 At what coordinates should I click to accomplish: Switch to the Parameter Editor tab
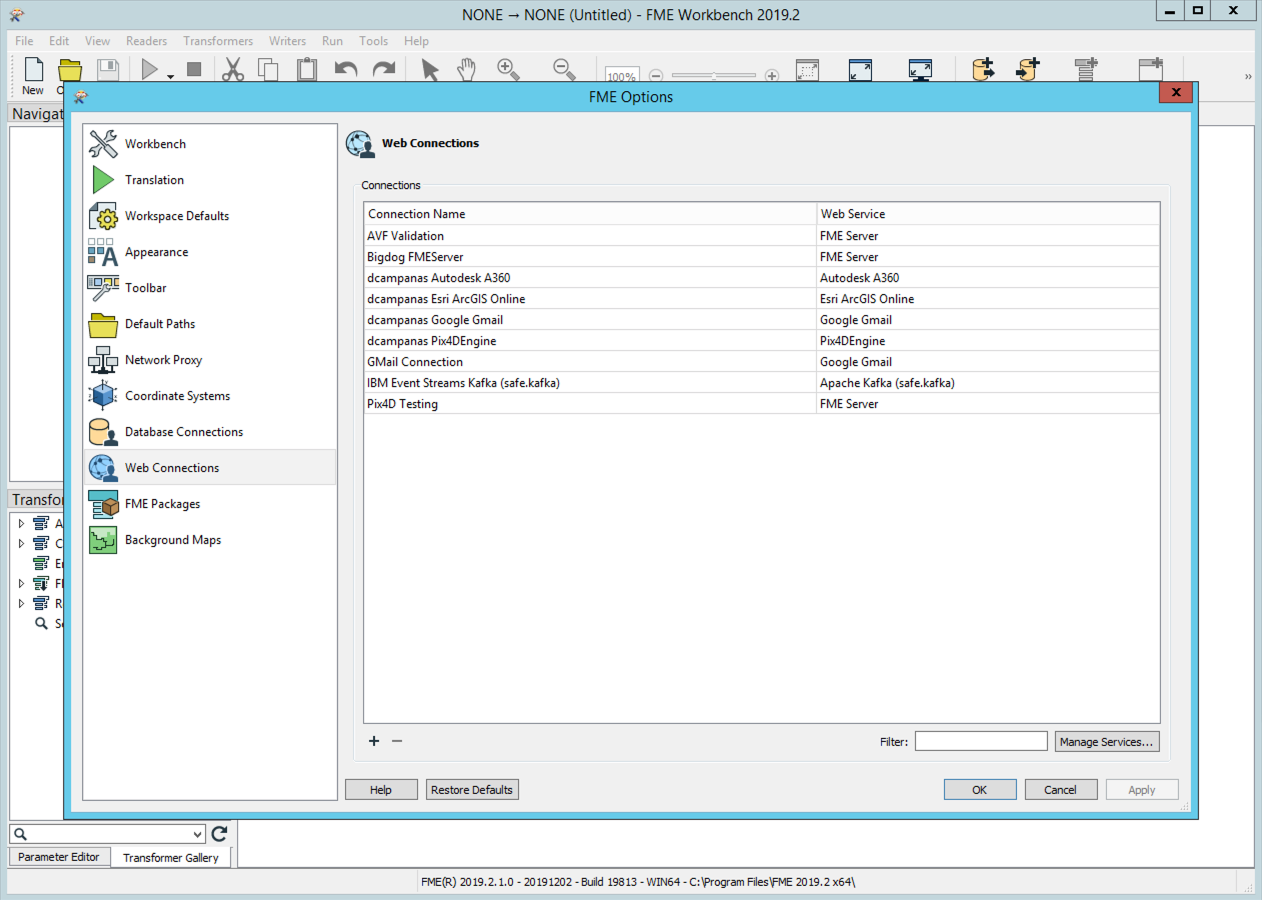pyautogui.click(x=59, y=857)
